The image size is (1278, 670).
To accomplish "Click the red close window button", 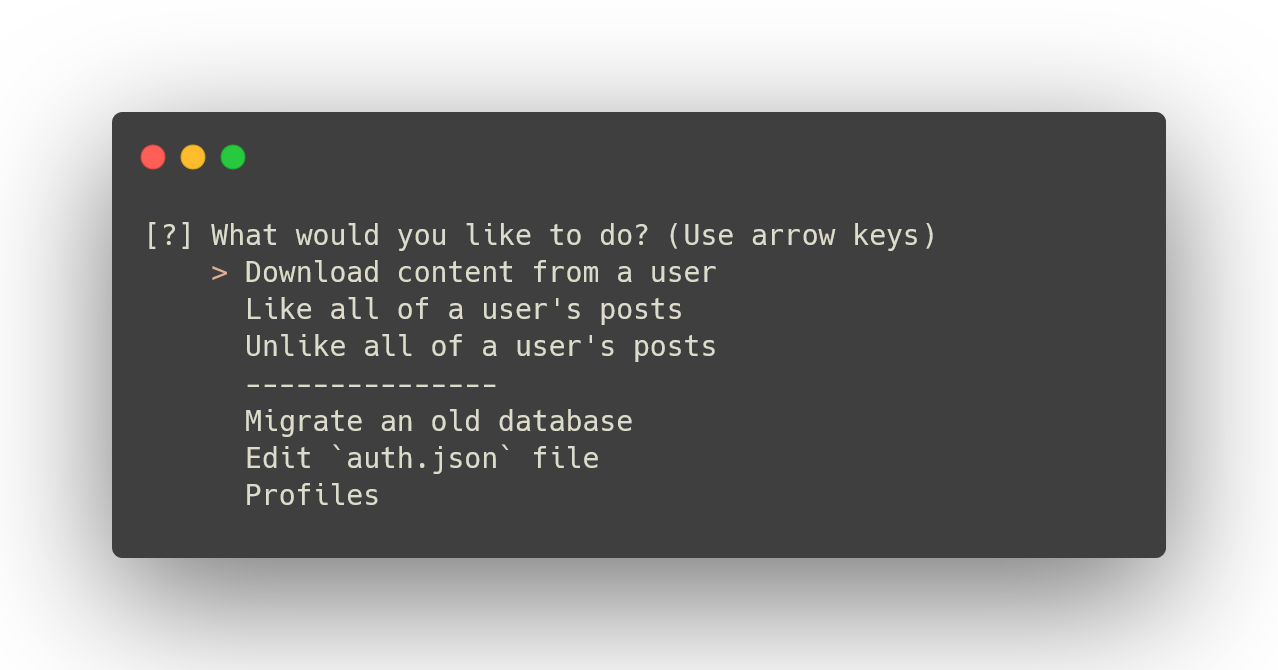I will (153, 157).
